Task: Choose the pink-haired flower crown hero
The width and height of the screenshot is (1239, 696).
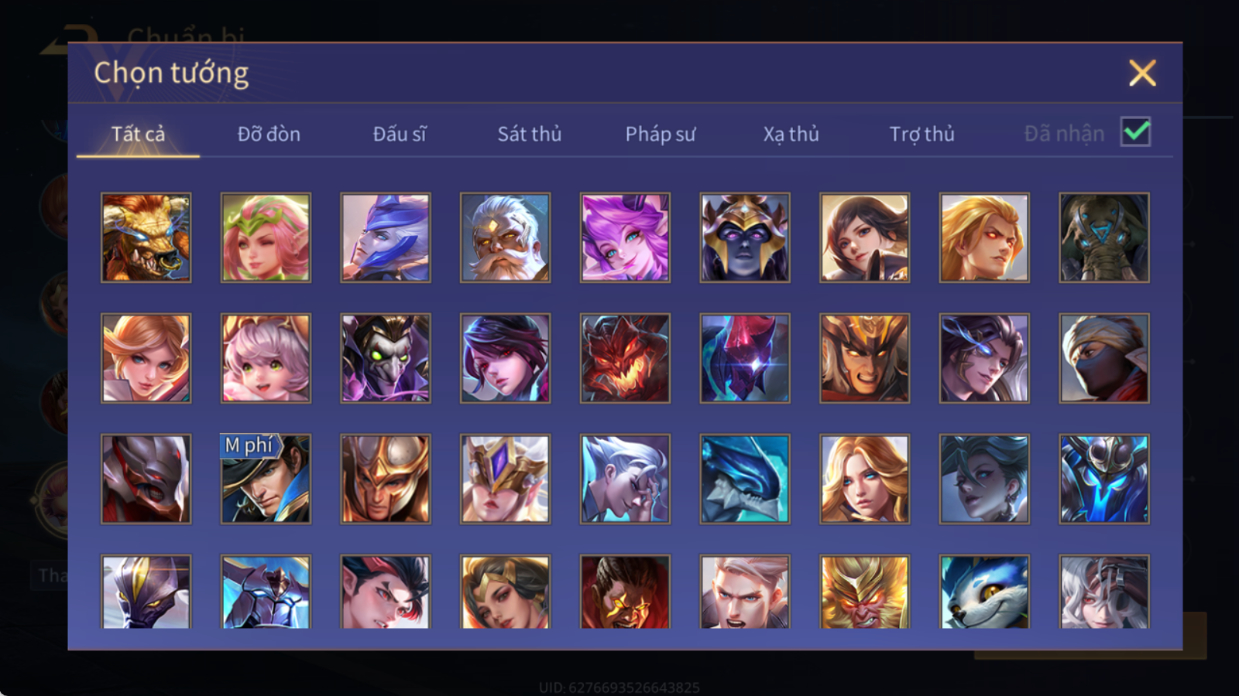Action: click(x=266, y=238)
